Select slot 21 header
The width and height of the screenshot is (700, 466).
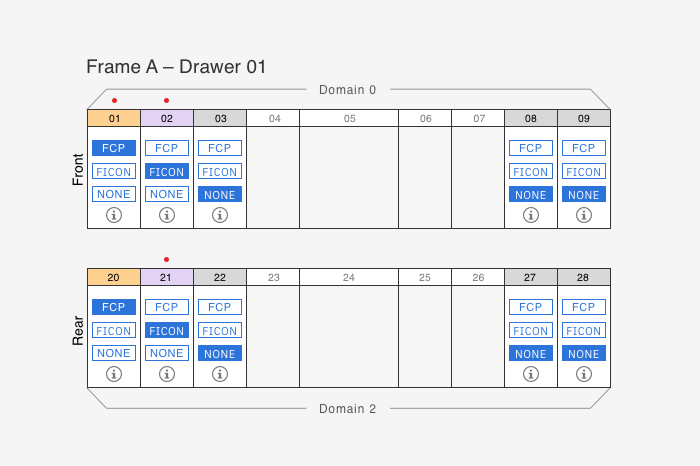click(x=167, y=277)
